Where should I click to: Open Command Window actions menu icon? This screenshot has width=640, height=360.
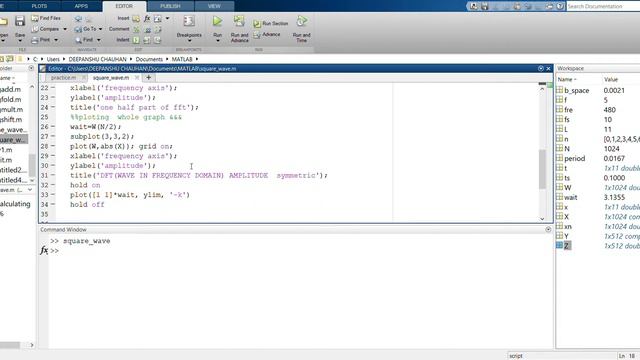(548, 230)
